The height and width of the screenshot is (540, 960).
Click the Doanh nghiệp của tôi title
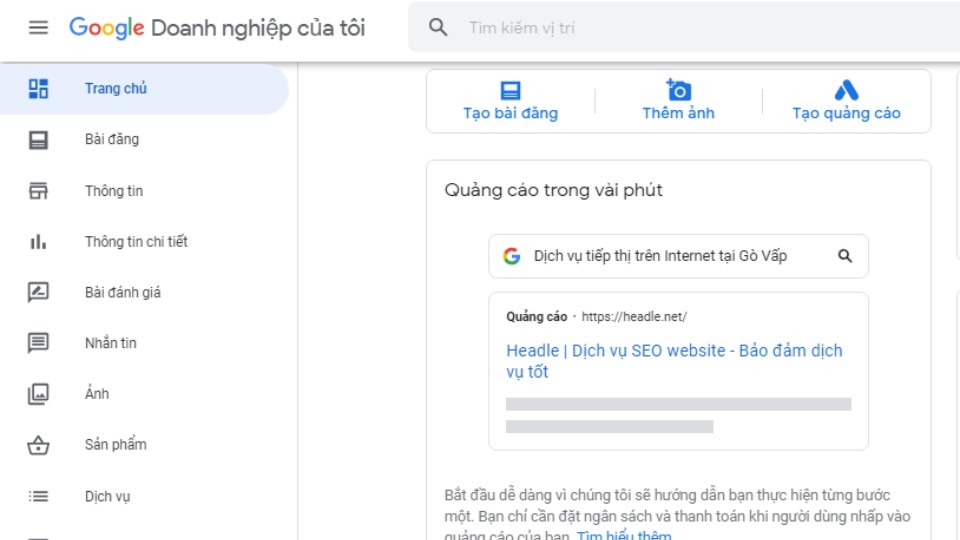[258, 28]
